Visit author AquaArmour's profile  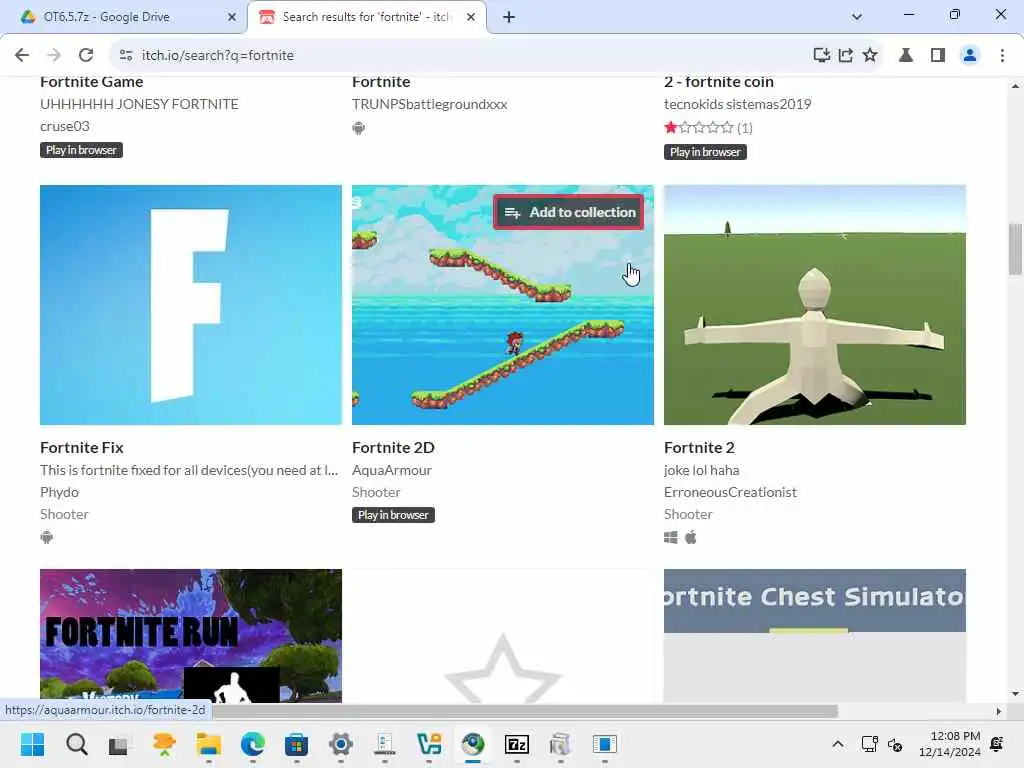(392, 470)
